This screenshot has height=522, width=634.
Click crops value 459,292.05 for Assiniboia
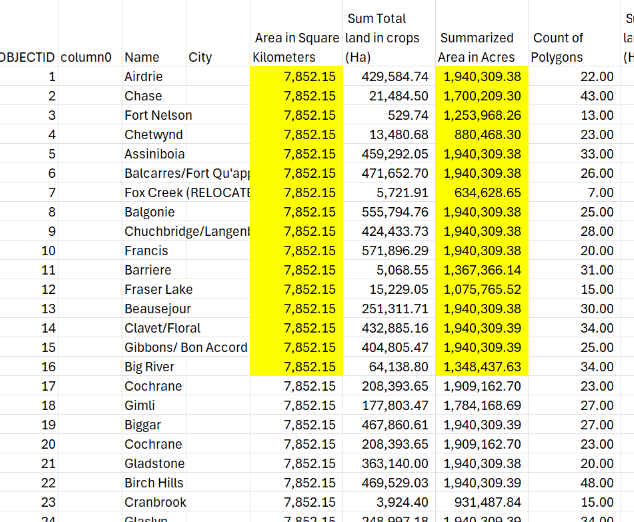pos(395,154)
